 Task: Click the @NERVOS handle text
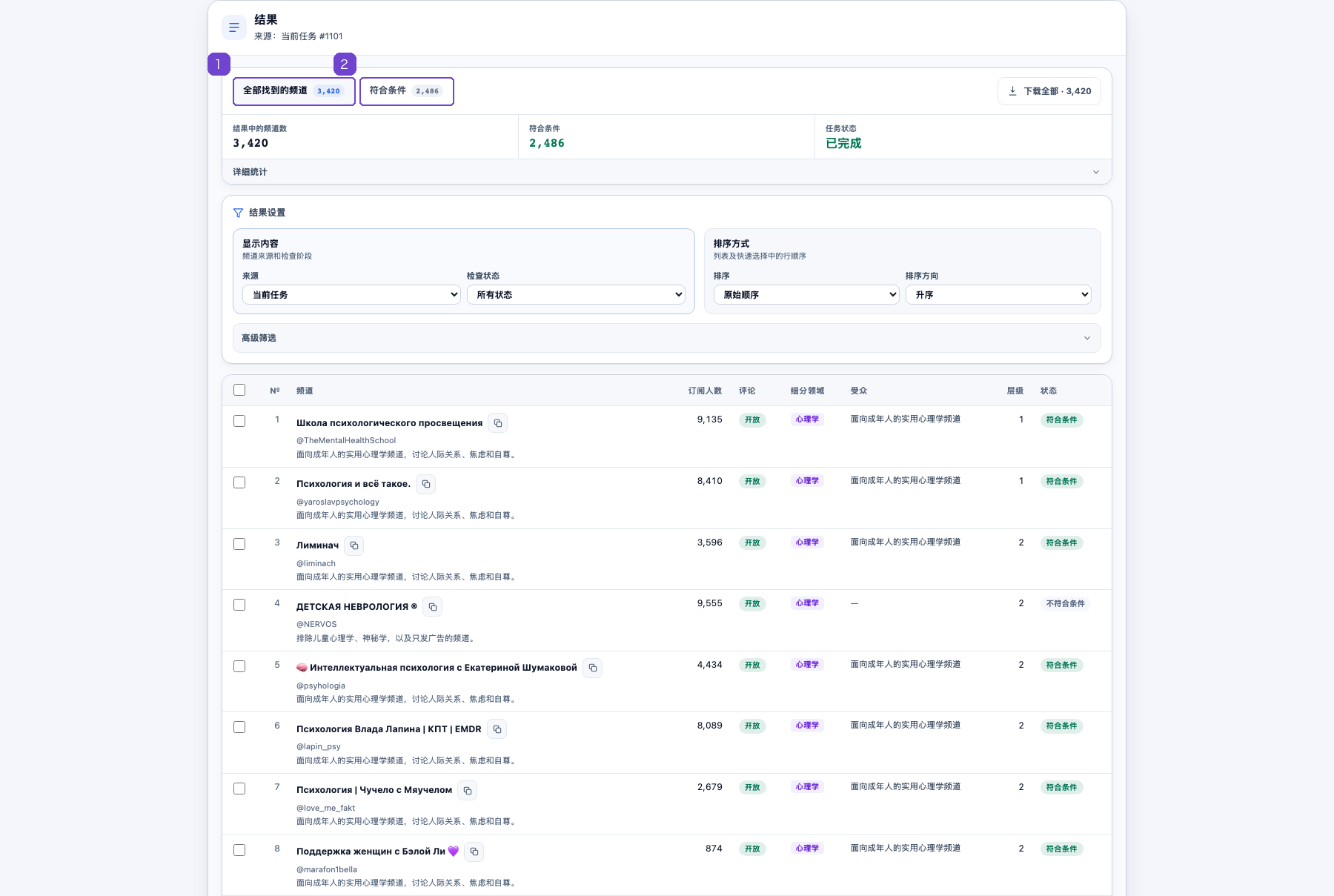point(316,624)
